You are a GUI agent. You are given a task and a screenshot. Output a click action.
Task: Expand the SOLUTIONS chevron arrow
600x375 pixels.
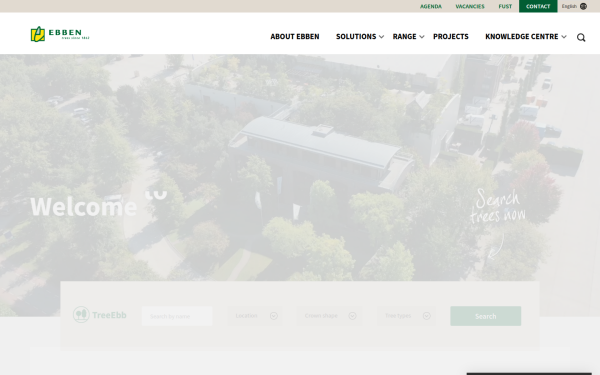pyautogui.click(x=382, y=37)
